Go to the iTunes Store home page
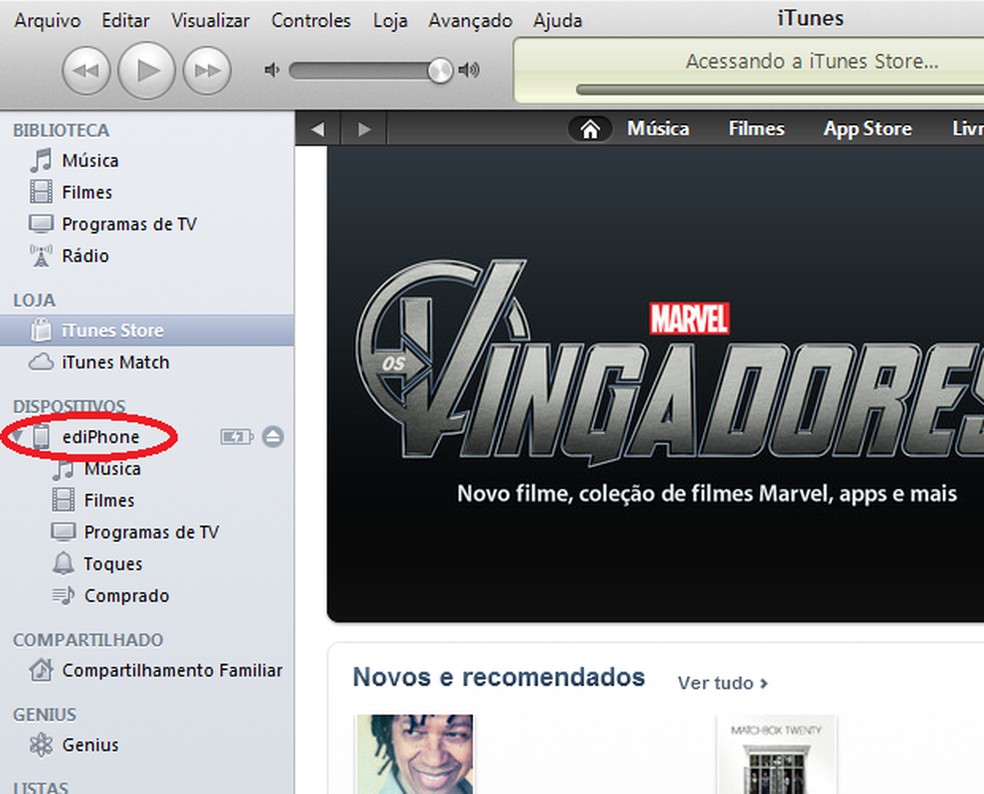984x794 pixels. pyautogui.click(x=590, y=129)
